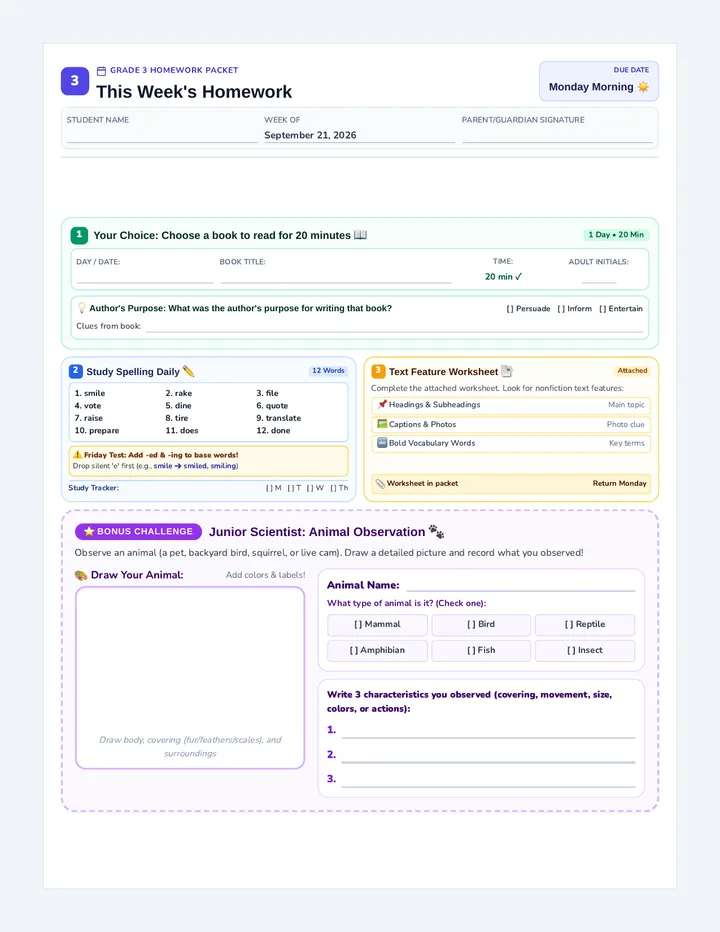Click the open book icon after 20 minutes
The width and height of the screenshot is (720, 932).
pyautogui.click(x=360, y=235)
